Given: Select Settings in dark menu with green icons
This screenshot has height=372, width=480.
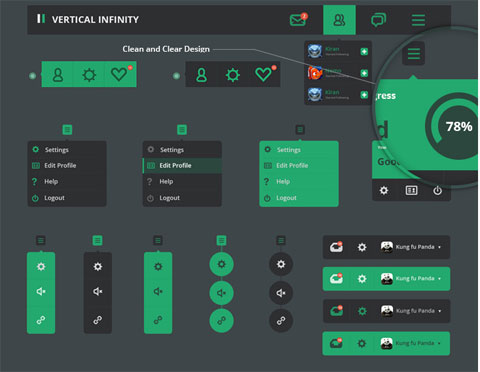Looking at the screenshot, I should 67,150.
